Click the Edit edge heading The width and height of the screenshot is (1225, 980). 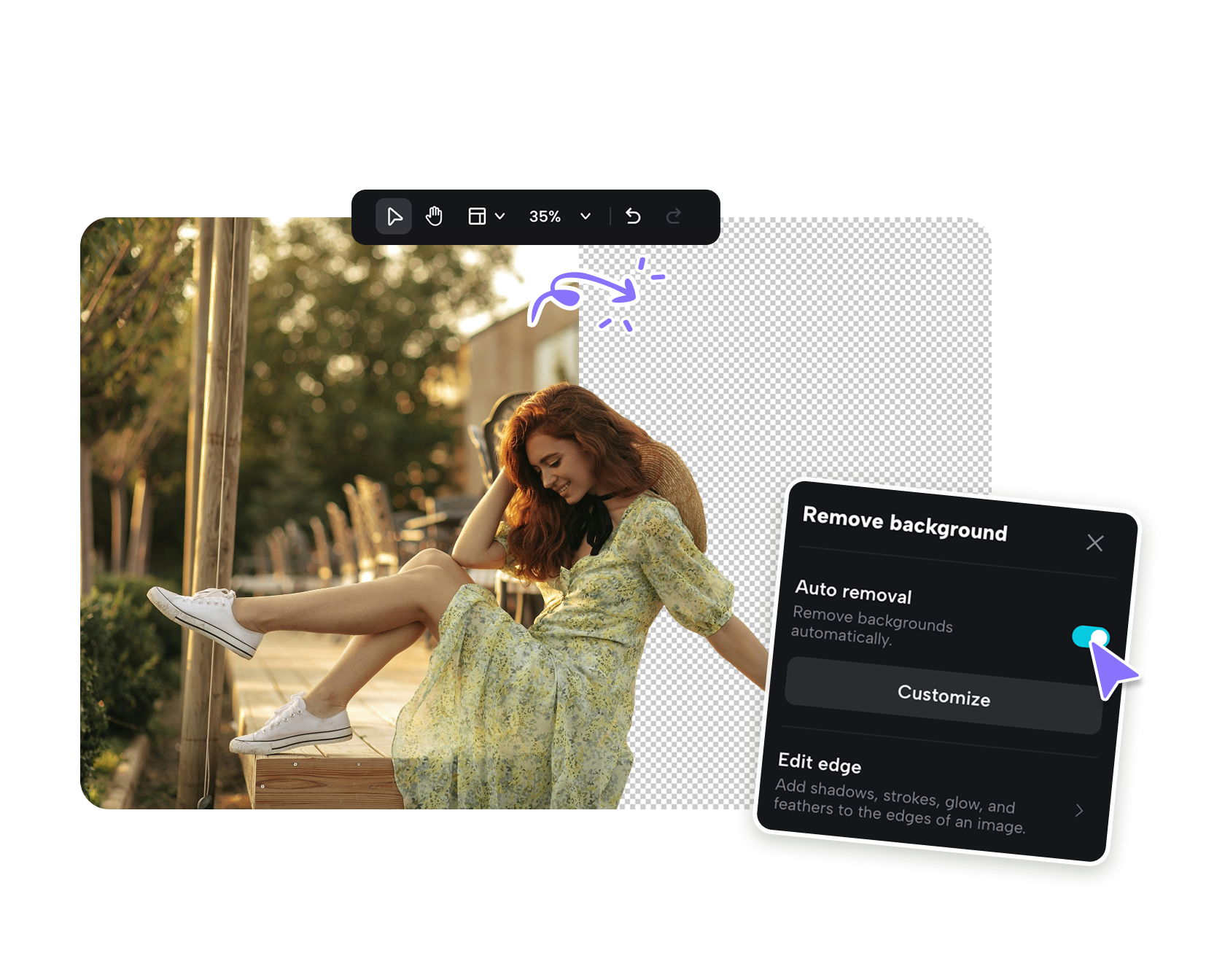pos(818,765)
